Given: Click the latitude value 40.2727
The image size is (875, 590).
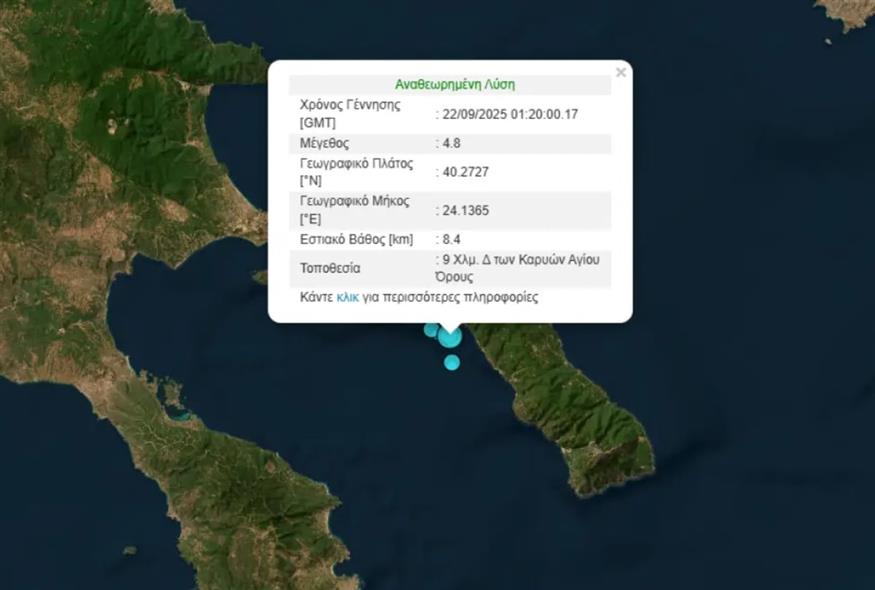Looking at the screenshot, I should pyautogui.click(x=465, y=172).
